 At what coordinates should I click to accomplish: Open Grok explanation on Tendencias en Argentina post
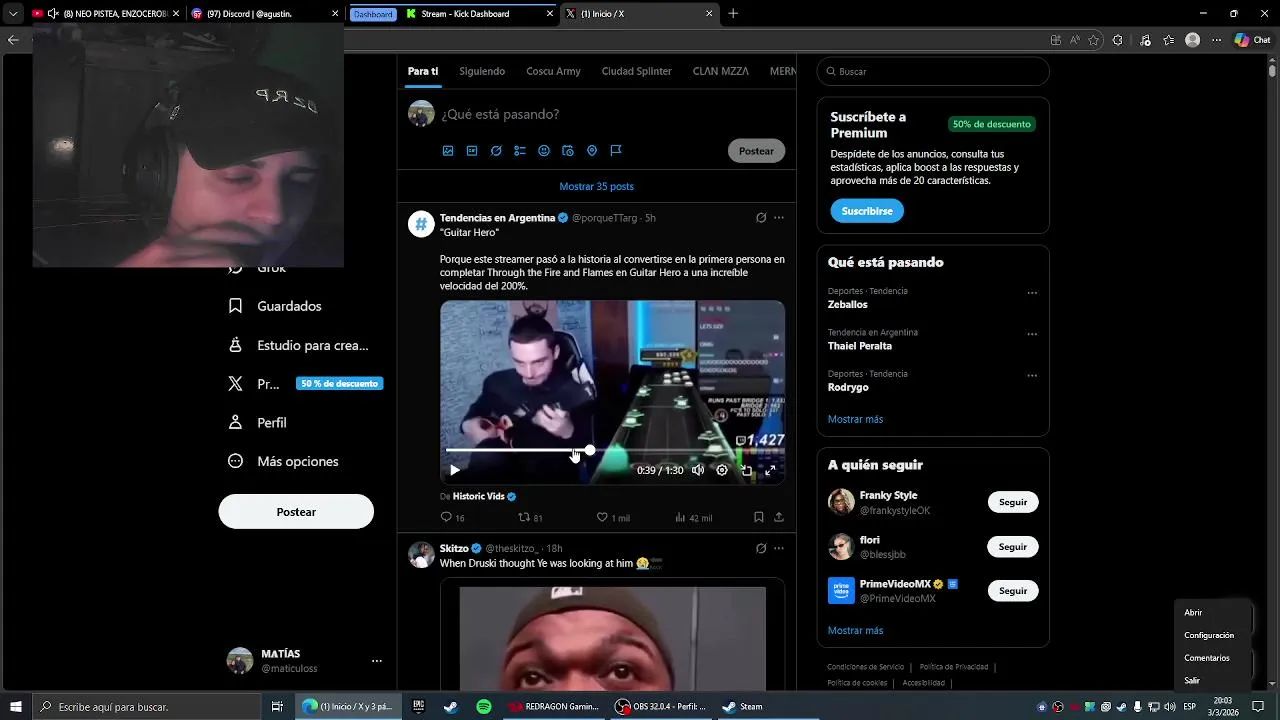coord(761,218)
